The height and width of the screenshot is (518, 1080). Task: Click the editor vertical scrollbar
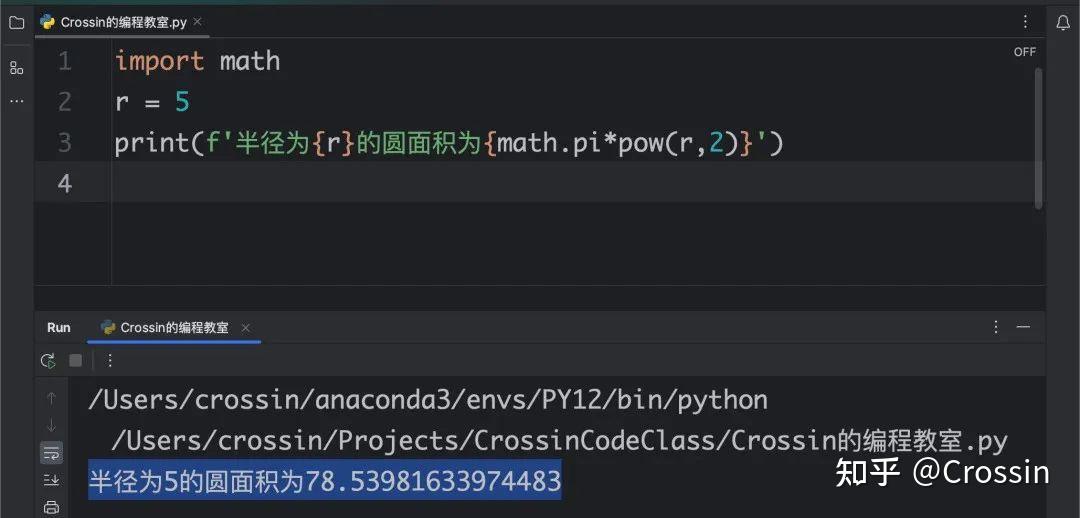1039,138
